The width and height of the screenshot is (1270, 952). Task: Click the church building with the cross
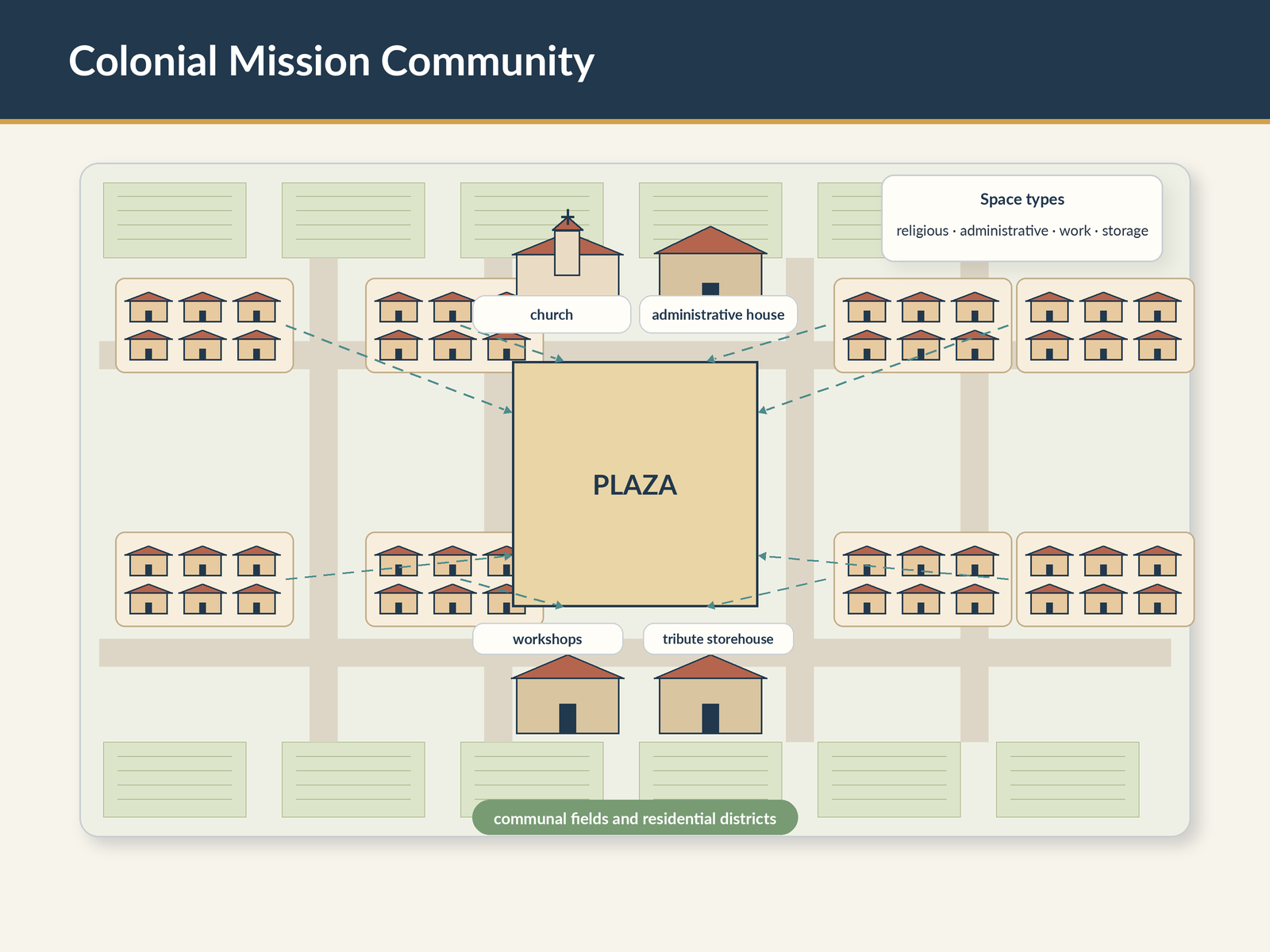point(568,254)
